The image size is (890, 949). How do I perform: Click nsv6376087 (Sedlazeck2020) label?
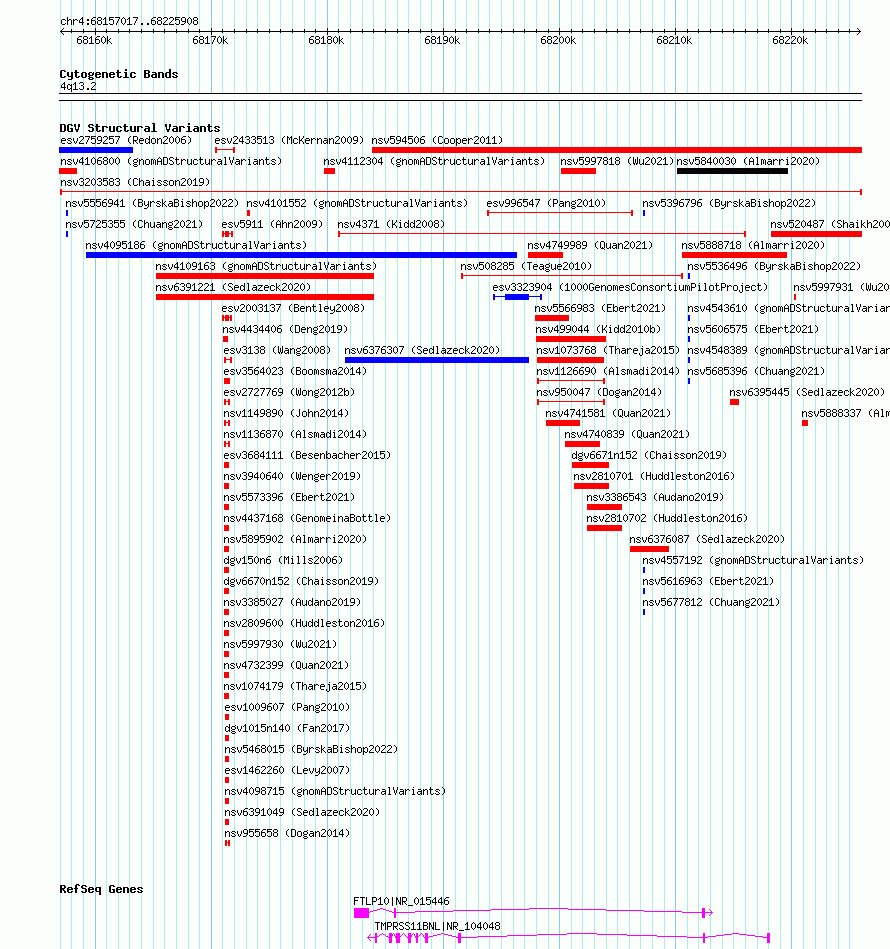[x=707, y=539]
